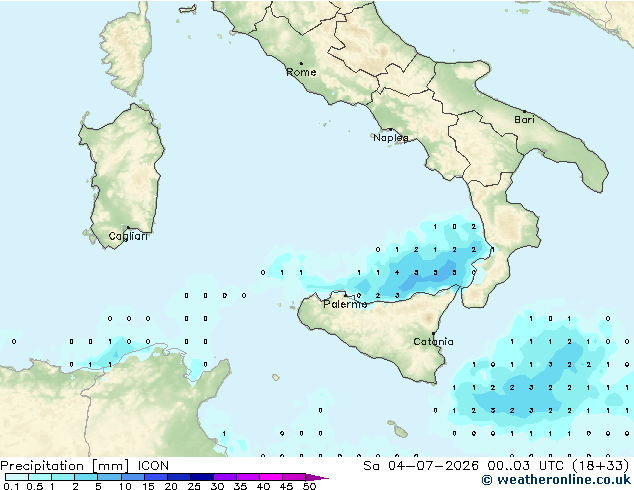Click the legend label '0.5'
This screenshot has width=634, height=490.
coord(34,486)
